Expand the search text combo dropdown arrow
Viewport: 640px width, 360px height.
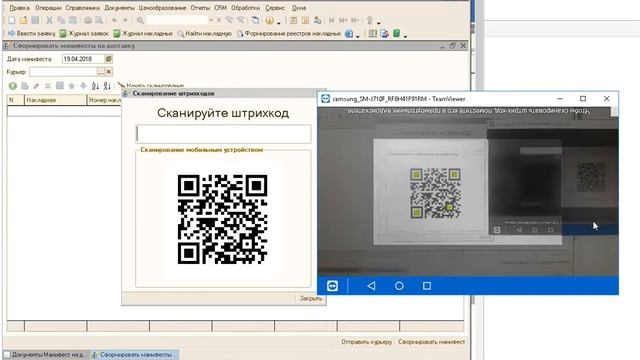pyautogui.click(x=211, y=20)
